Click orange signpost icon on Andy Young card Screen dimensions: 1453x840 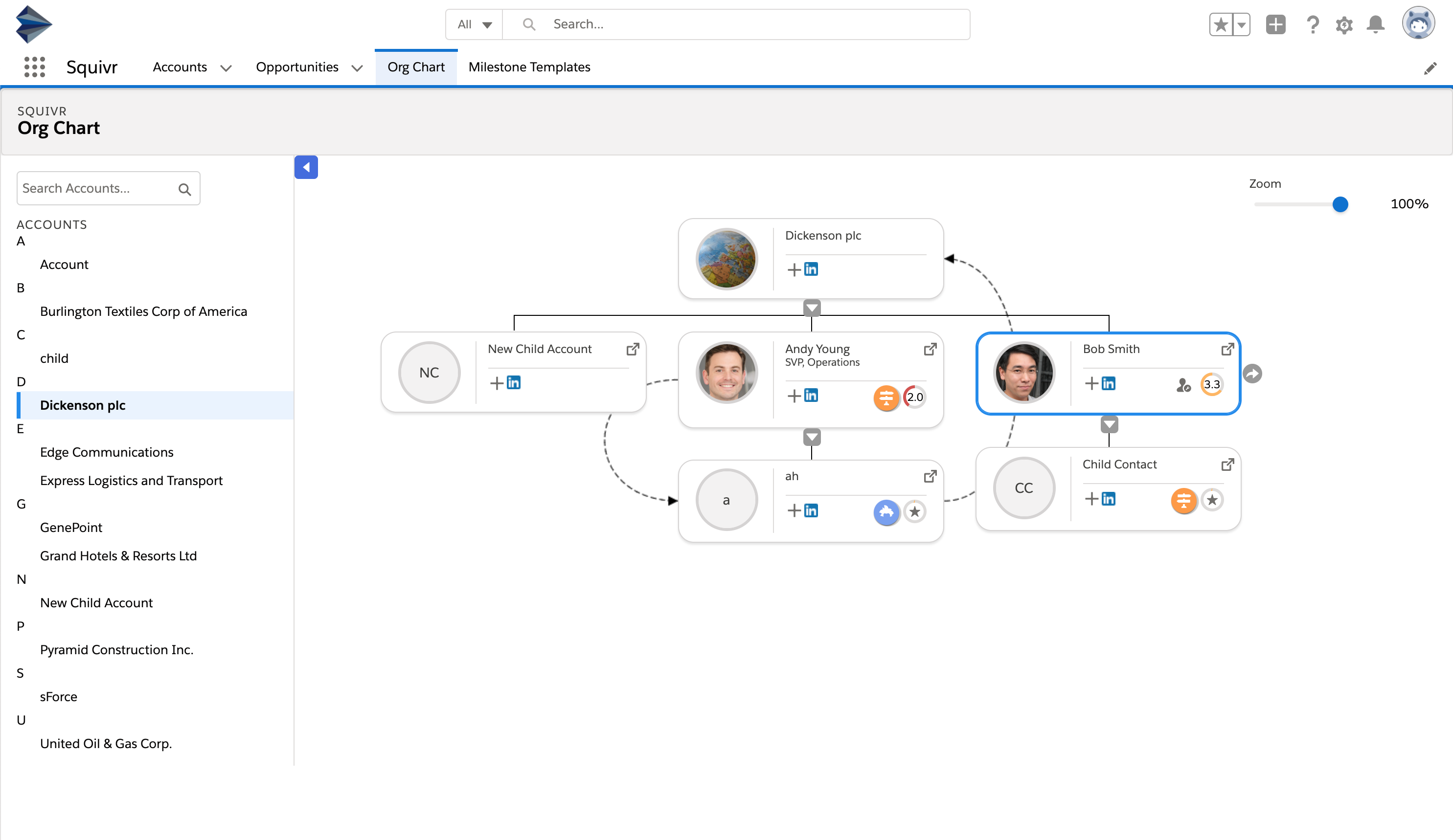click(886, 398)
